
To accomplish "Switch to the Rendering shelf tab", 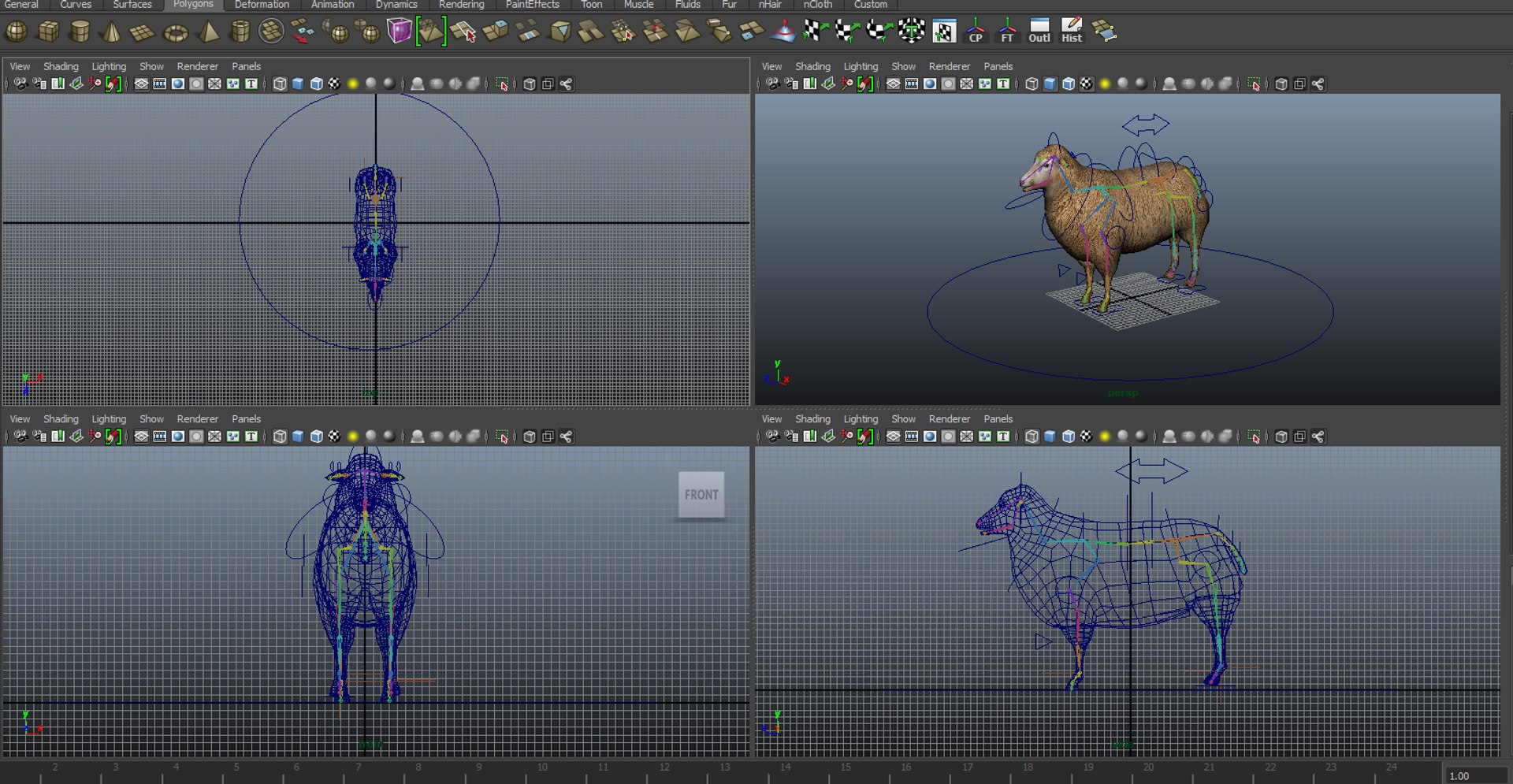I will click(461, 5).
